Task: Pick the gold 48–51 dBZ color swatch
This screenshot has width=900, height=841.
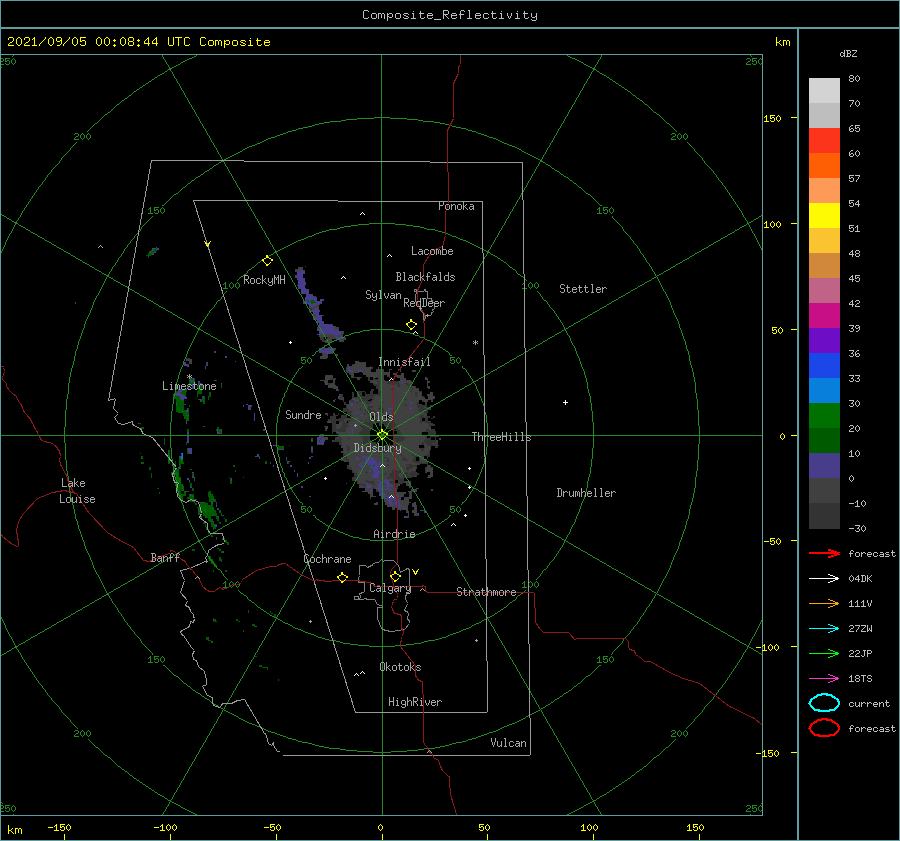Action: pyautogui.click(x=824, y=241)
